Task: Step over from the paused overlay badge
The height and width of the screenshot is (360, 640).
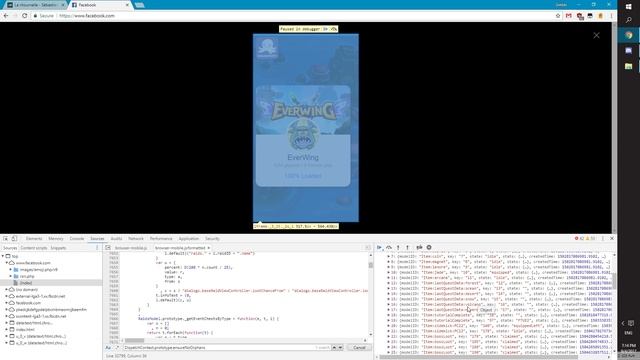Action: pyautogui.click(x=334, y=29)
